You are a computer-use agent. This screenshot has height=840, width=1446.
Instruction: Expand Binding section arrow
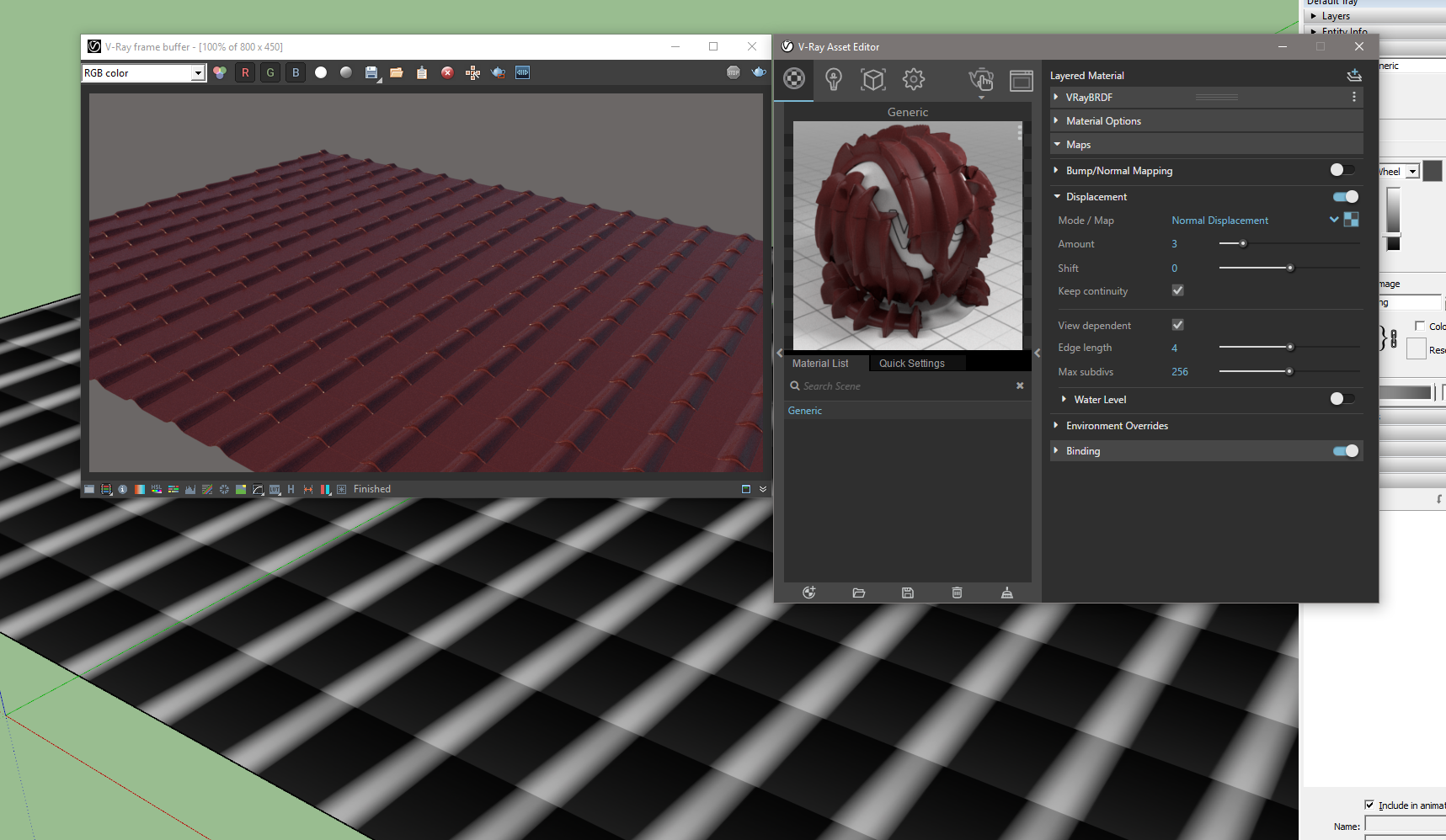[1056, 450]
